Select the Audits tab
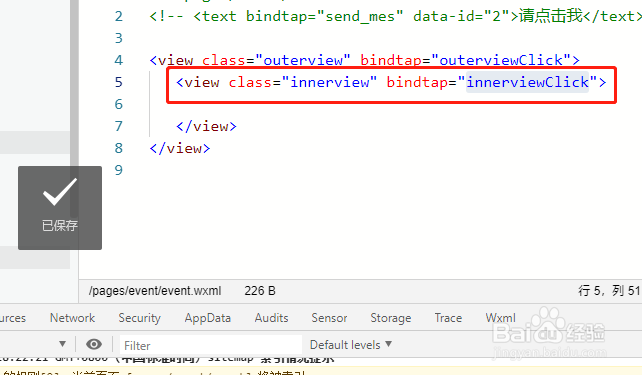Viewport: 642px width, 375px height. click(271, 318)
